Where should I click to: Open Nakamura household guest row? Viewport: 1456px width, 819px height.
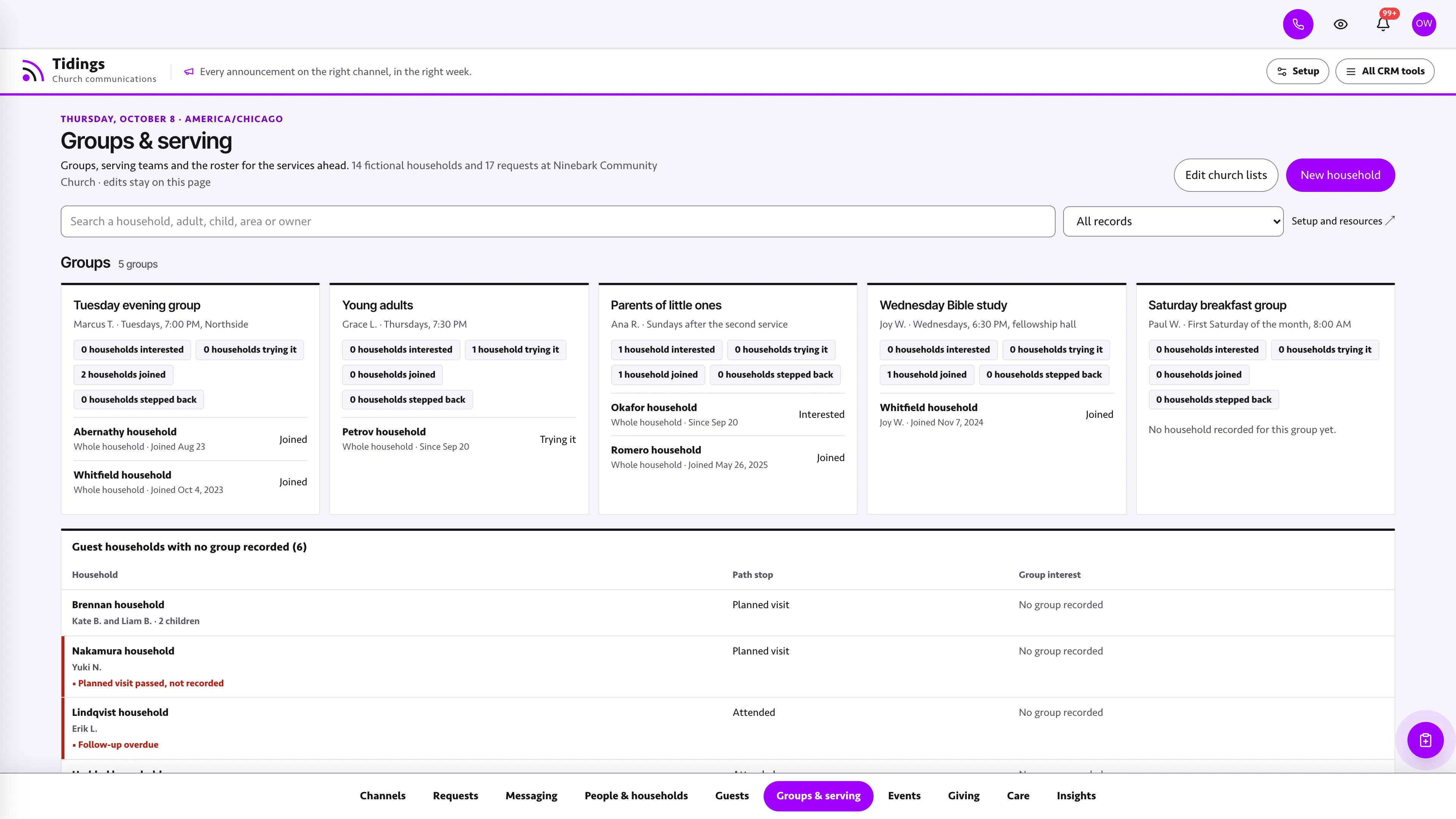click(728, 667)
